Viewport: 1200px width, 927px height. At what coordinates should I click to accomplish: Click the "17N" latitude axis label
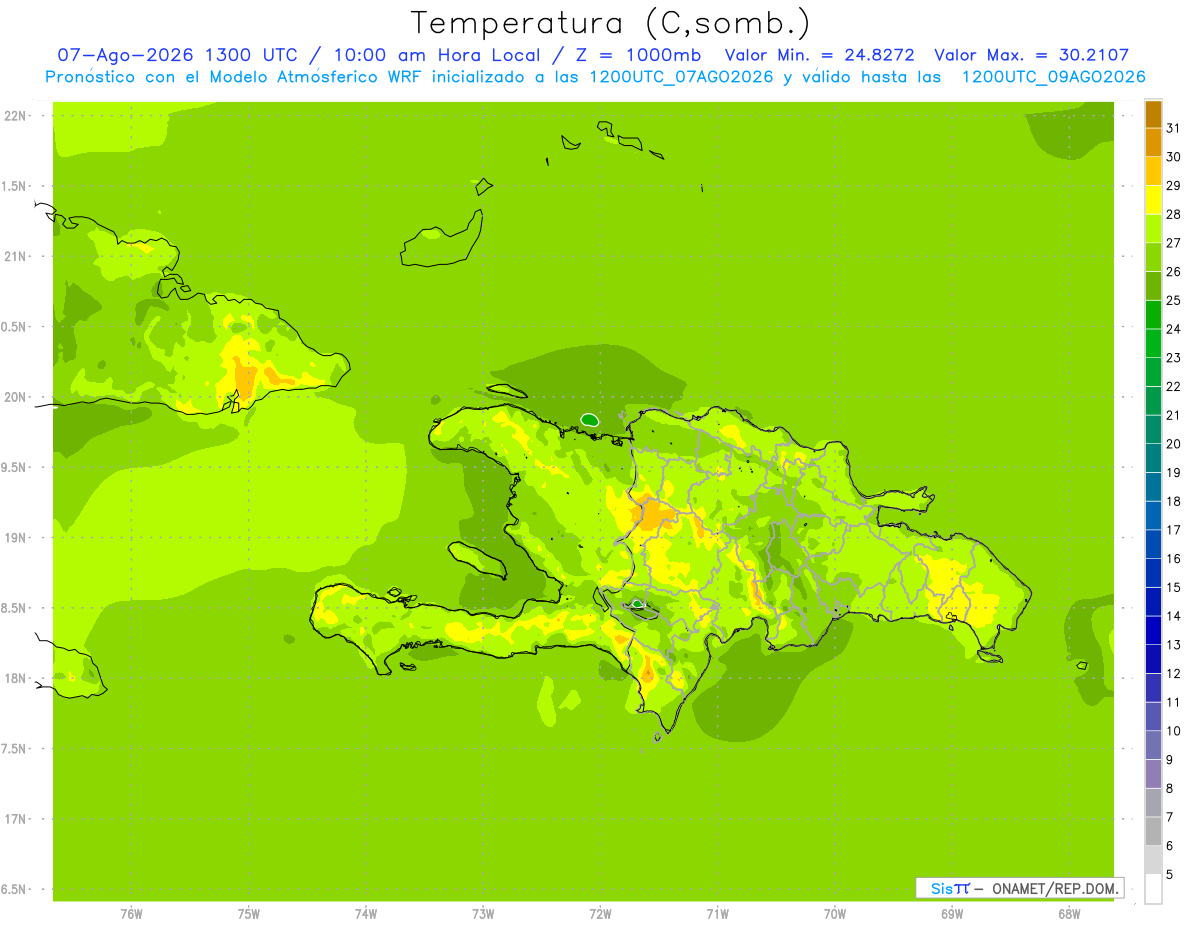pyautogui.click(x=14, y=819)
